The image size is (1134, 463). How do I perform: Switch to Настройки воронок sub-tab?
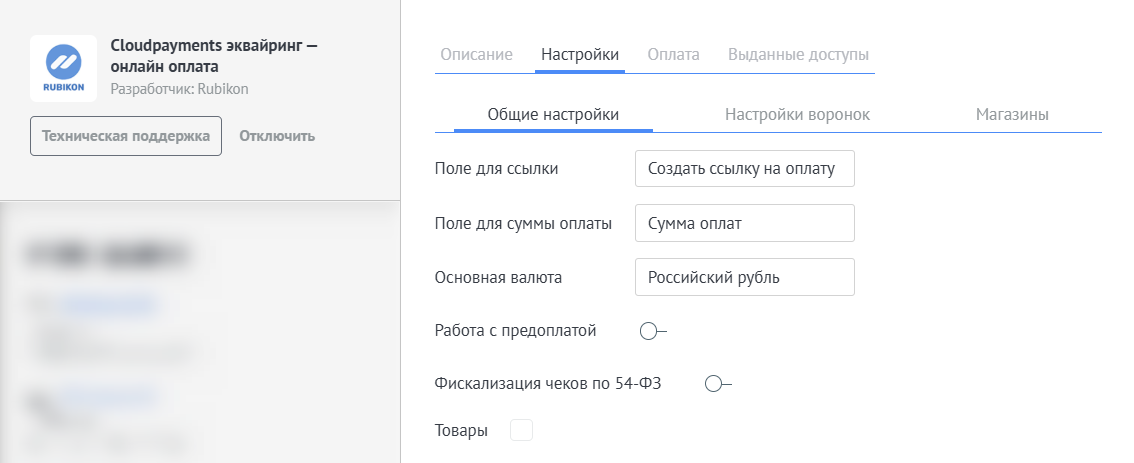[x=797, y=114]
